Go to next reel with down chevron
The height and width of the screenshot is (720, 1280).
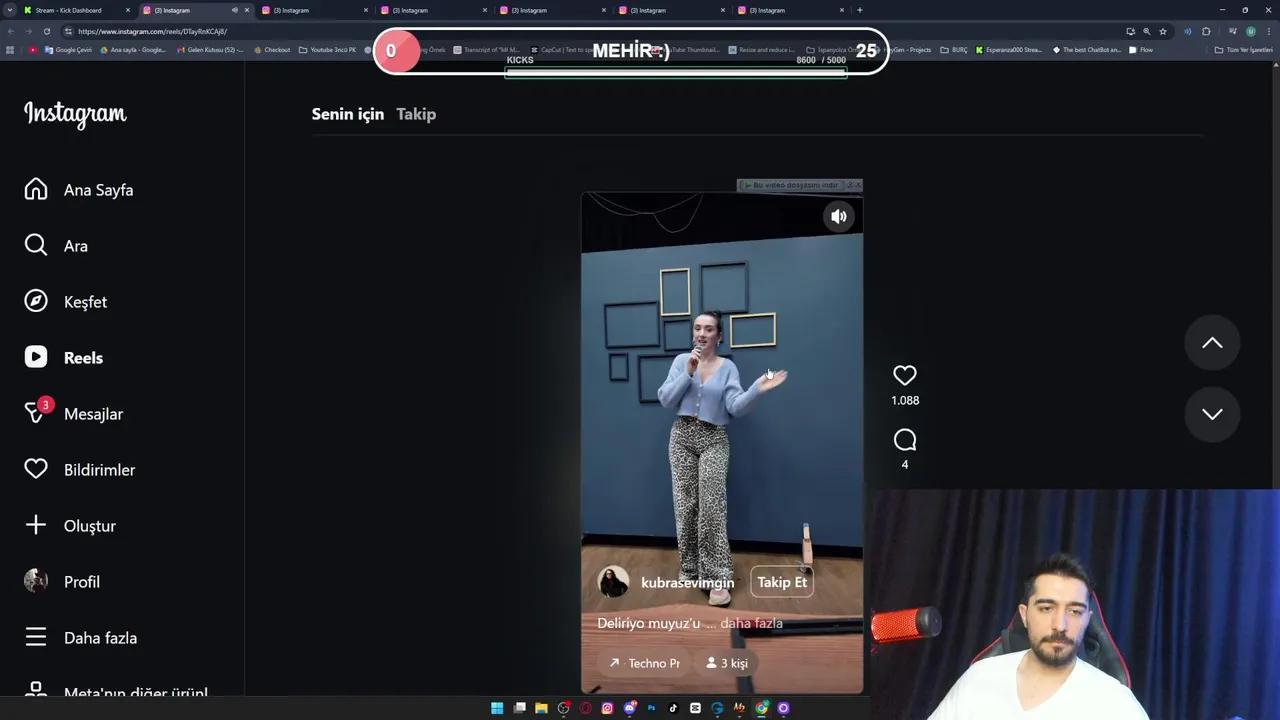click(1212, 414)
